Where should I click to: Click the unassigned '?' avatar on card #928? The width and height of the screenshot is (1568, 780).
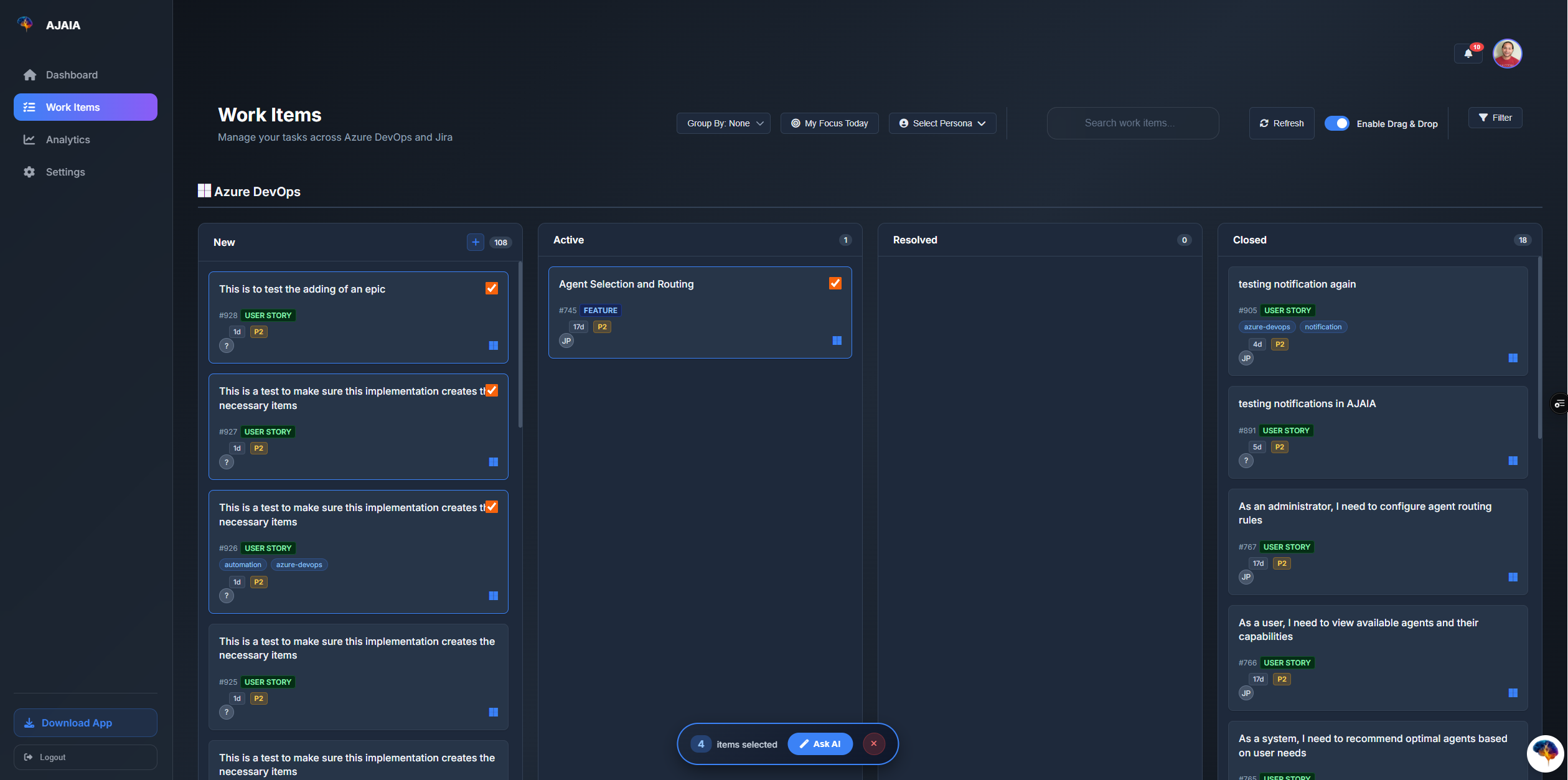coord(227,345)
